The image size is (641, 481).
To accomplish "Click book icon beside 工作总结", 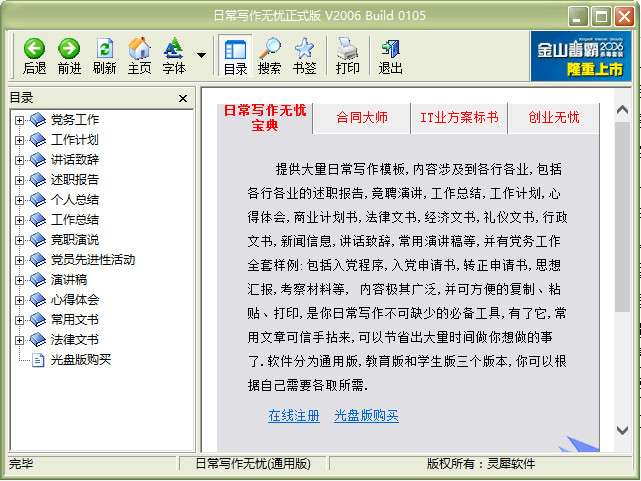I will click(x=38, y=220).
